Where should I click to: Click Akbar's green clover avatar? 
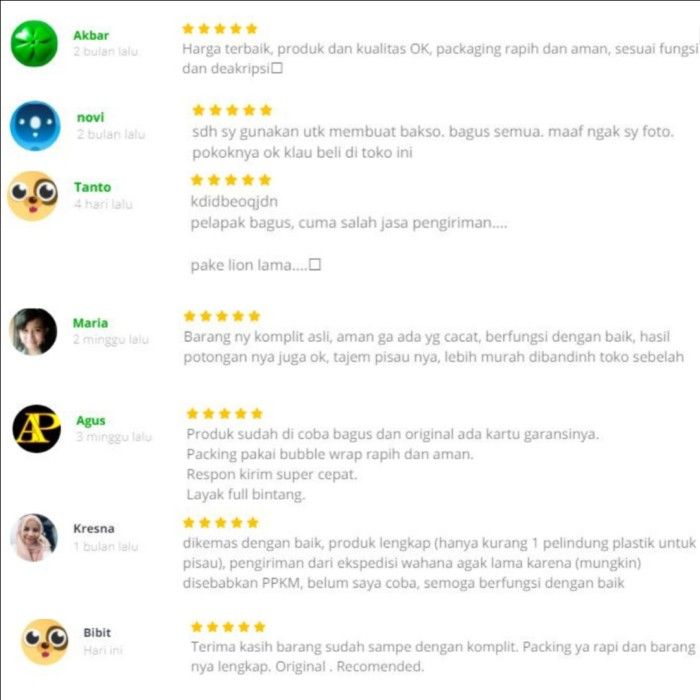[x=34, y=43]
